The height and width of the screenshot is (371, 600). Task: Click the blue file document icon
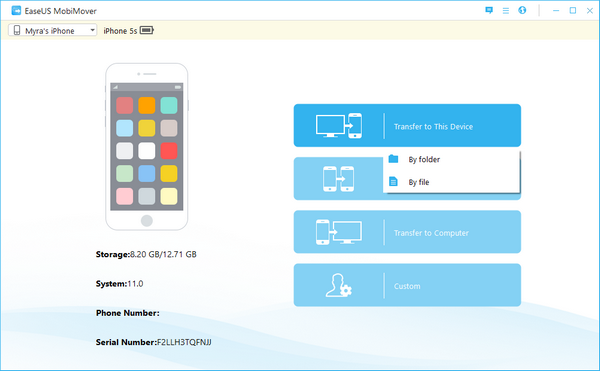tap(393, 181)
